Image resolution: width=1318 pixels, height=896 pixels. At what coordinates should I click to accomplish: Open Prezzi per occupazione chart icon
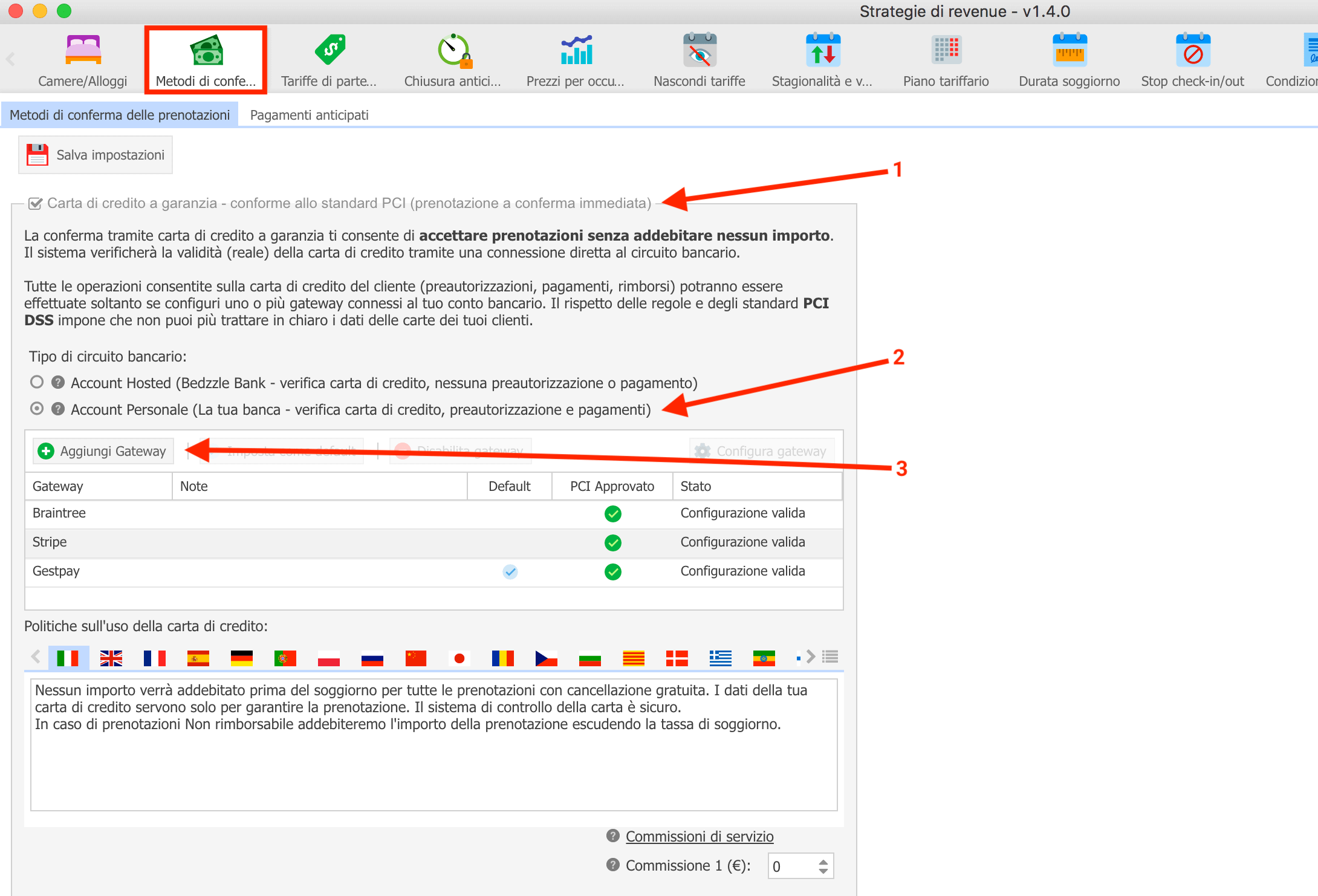point(576,51)
